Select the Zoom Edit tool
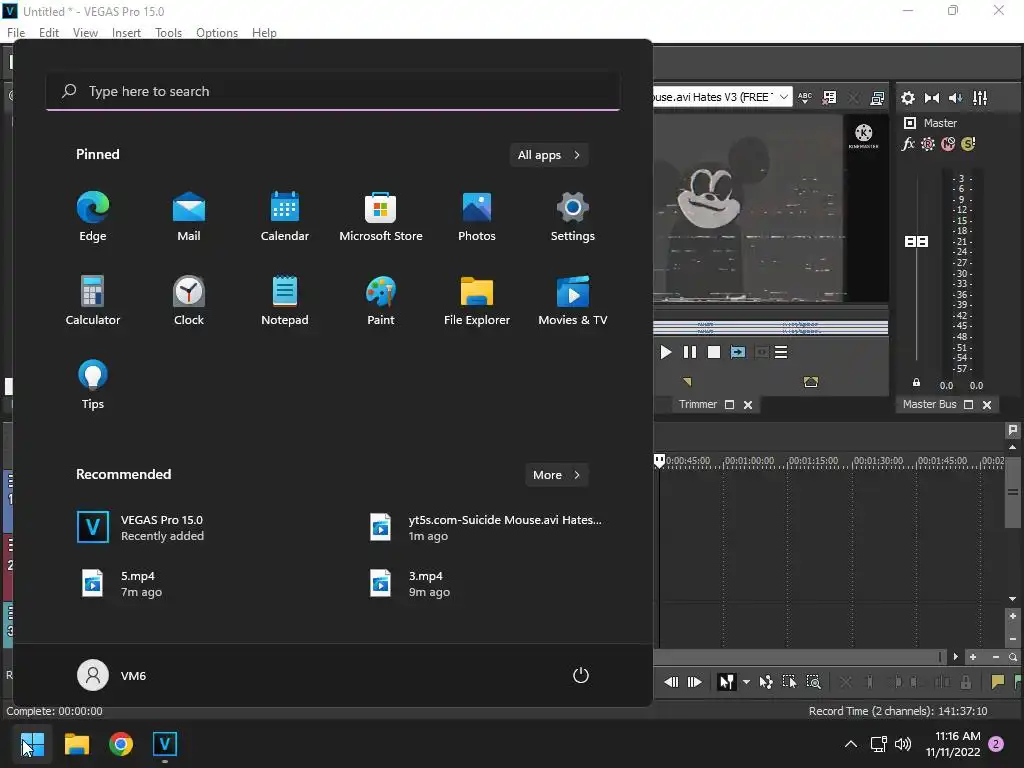The height and width of the screenshot is (768, 1024). pos(814,682)
